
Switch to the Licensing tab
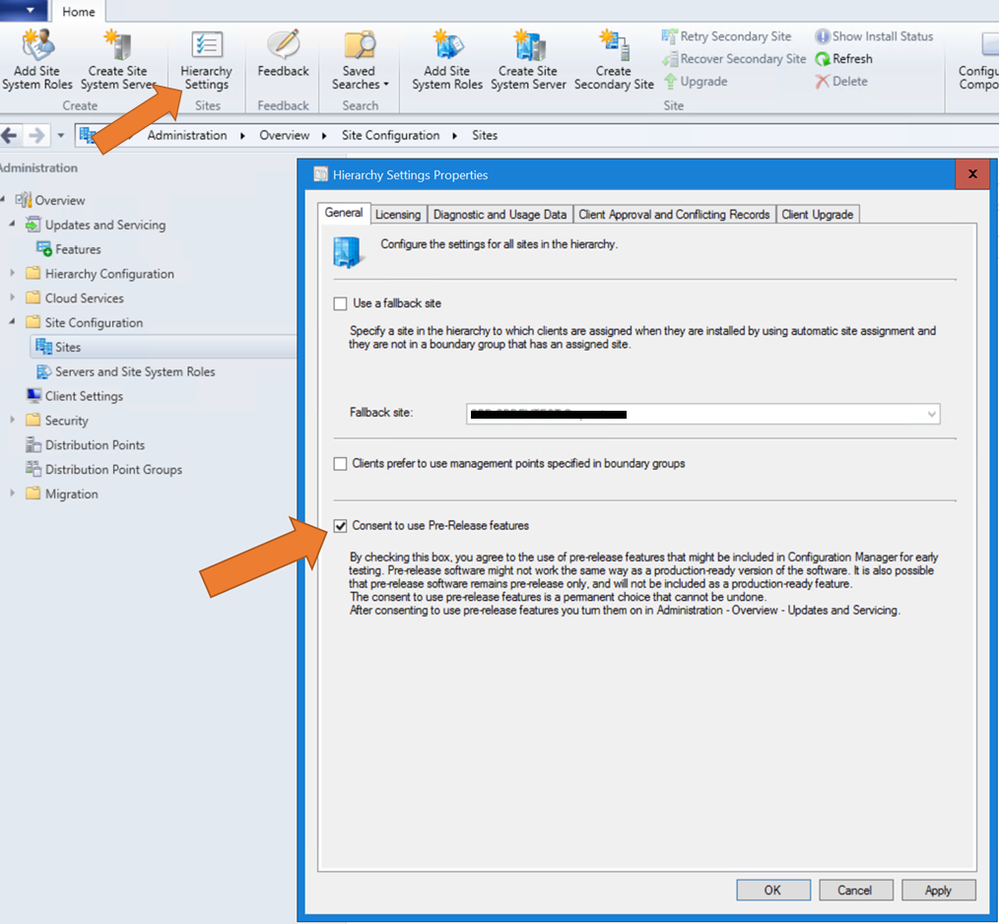pyautogui.click(x=398, y=214)
